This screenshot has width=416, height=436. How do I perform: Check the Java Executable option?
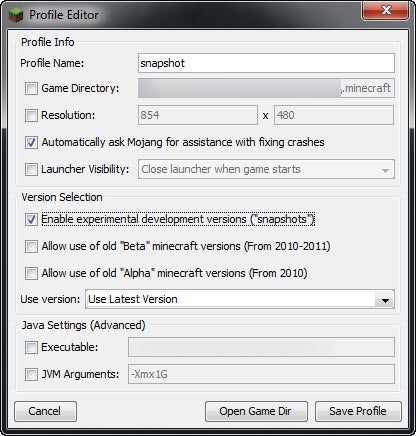point(31,348)
